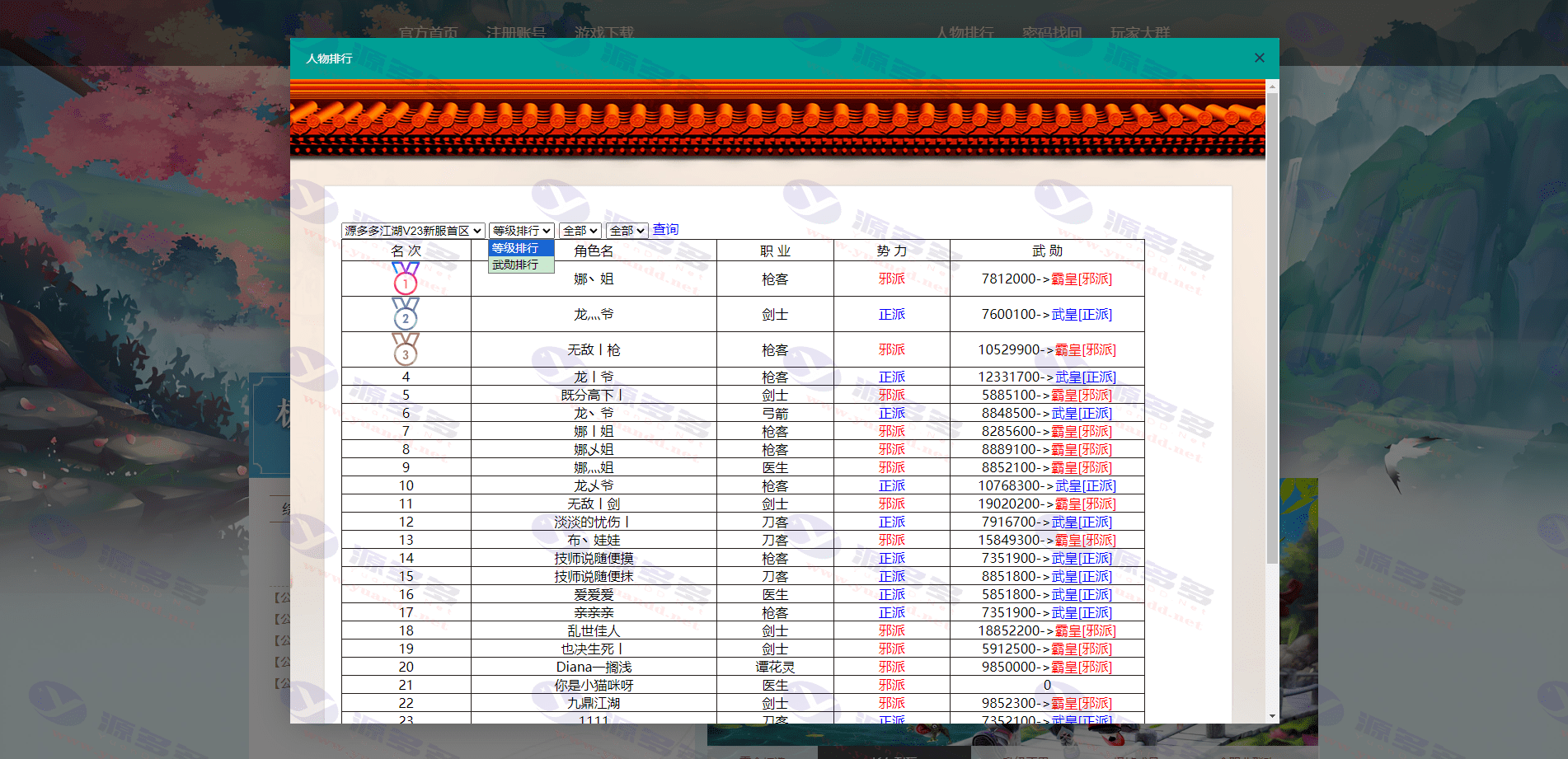Select the 等级排行 option in list
Screen dimensions: 1568x759
tap(521, 248)
